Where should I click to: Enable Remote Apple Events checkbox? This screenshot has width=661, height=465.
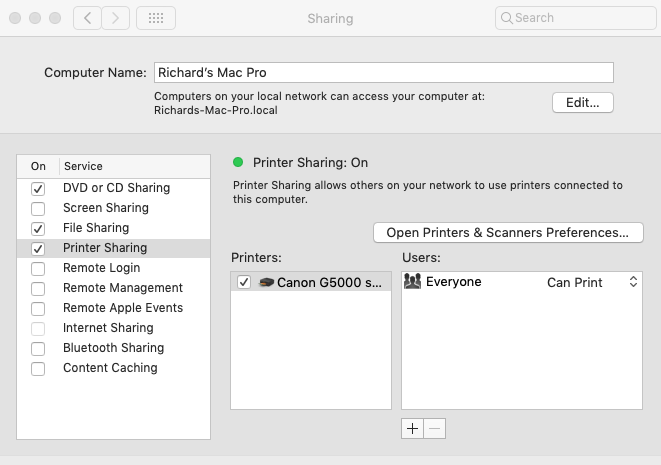(38, 309)
